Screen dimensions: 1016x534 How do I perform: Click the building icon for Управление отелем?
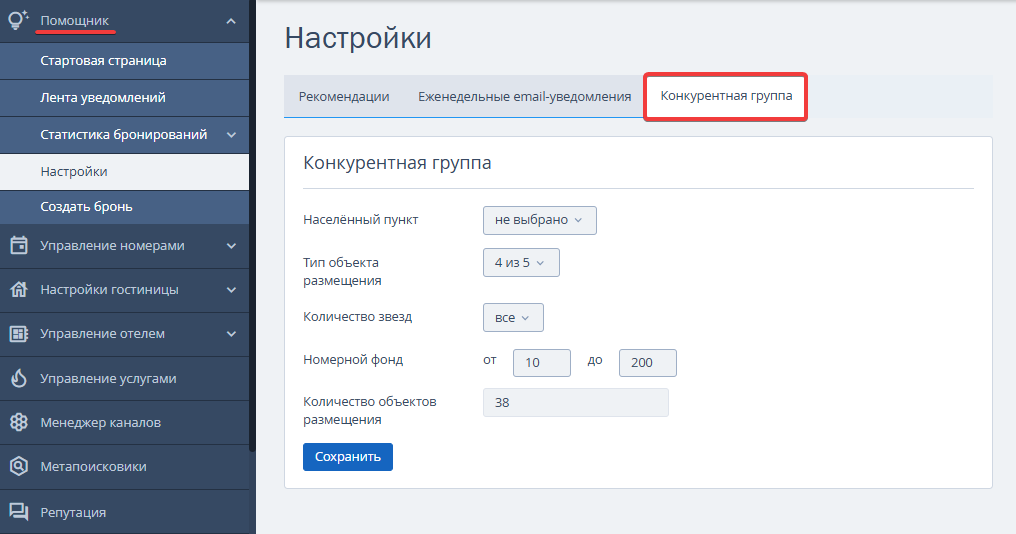click(19, 334)
